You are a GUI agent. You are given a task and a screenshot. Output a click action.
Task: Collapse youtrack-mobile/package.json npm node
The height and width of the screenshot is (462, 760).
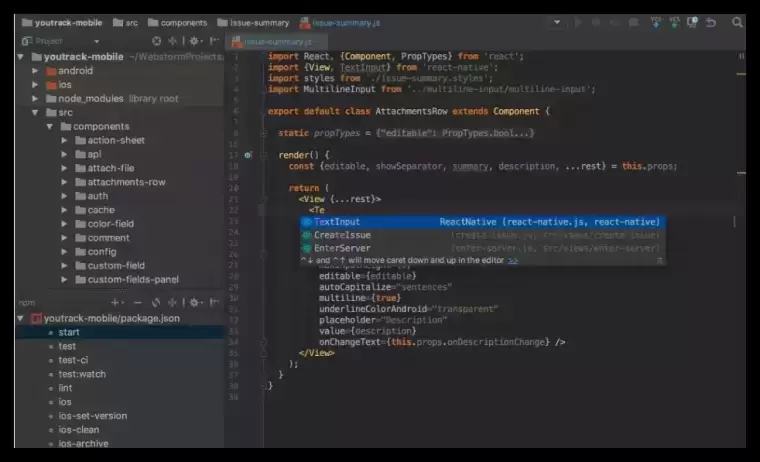[x=20, y=319]
